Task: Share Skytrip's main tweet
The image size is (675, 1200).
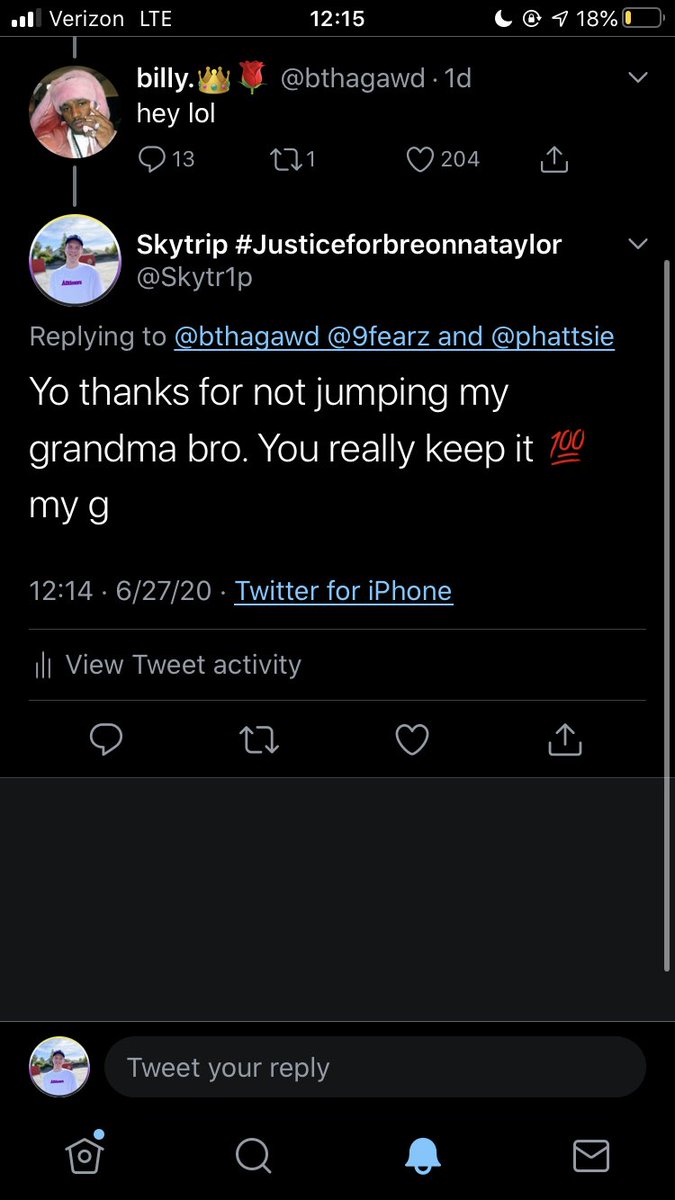Action: tap(565, 739)
